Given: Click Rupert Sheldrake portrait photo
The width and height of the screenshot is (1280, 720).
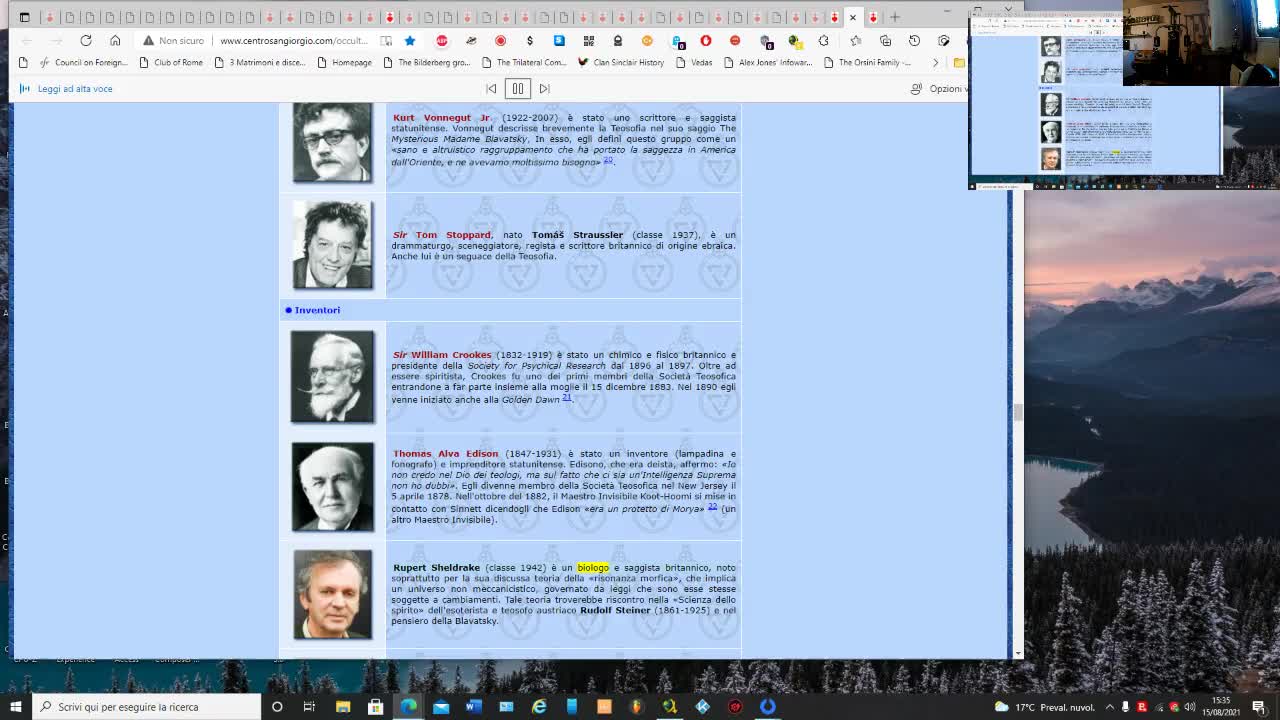Looking at the screenshot, I should pos(332,594).
